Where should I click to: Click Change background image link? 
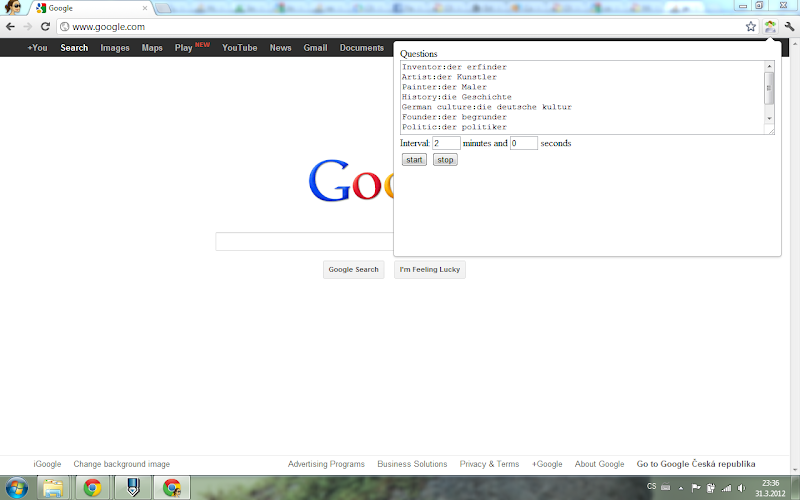[x=121, y=464]
